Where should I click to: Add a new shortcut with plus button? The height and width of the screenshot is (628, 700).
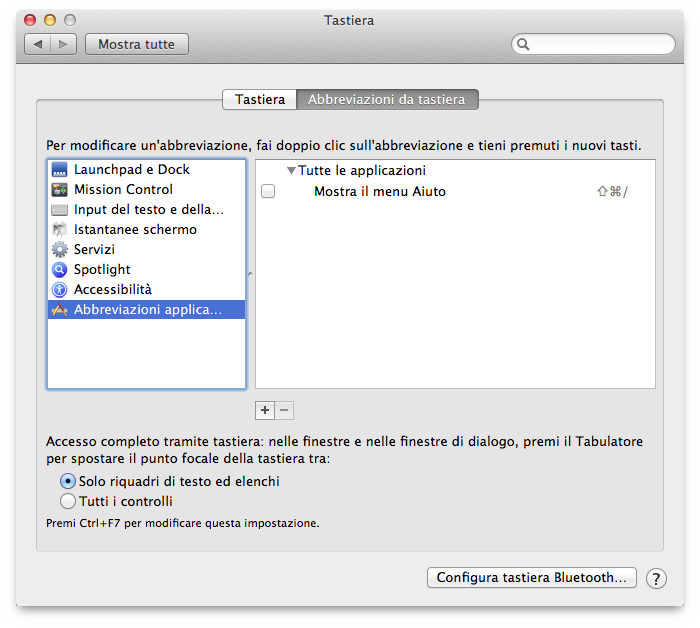point(265,410)
